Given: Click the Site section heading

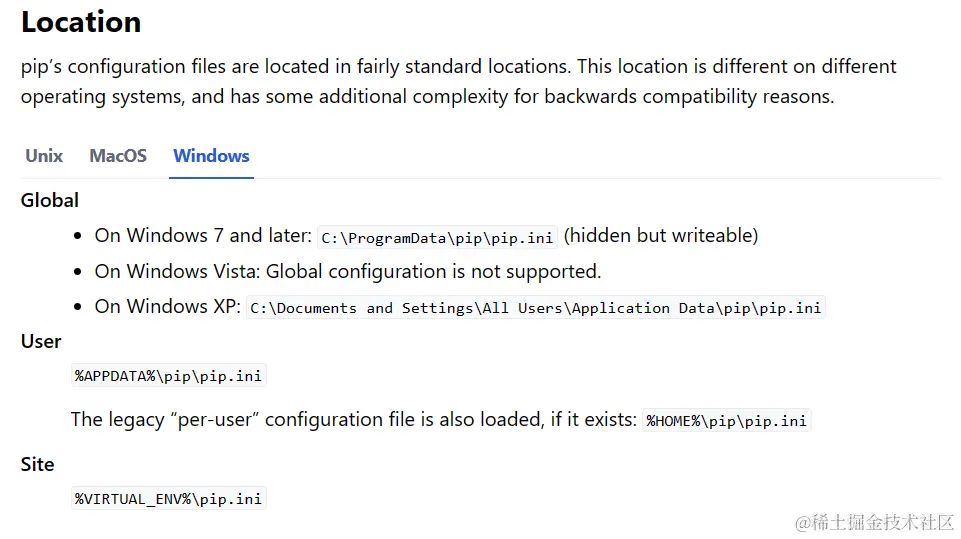Looking at the screenshot, I should click(37, 464).
